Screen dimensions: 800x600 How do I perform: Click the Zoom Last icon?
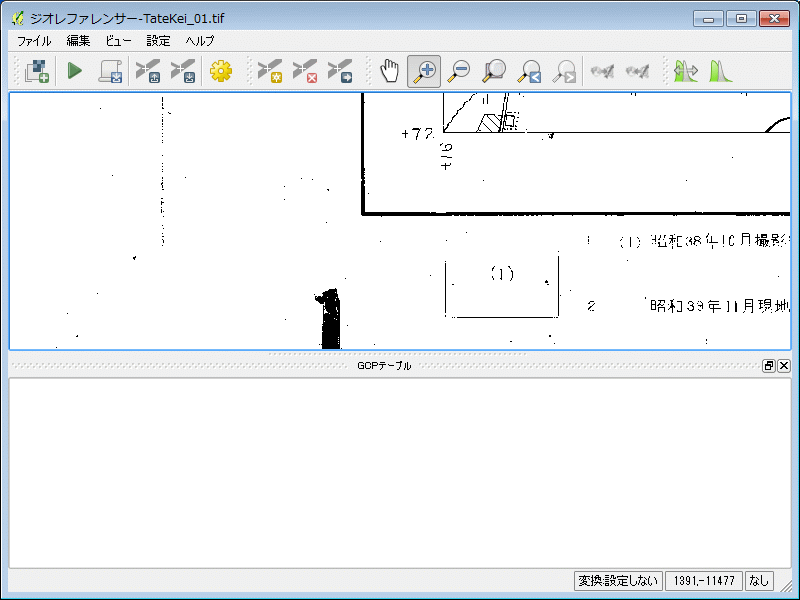(x=529, y=71)
